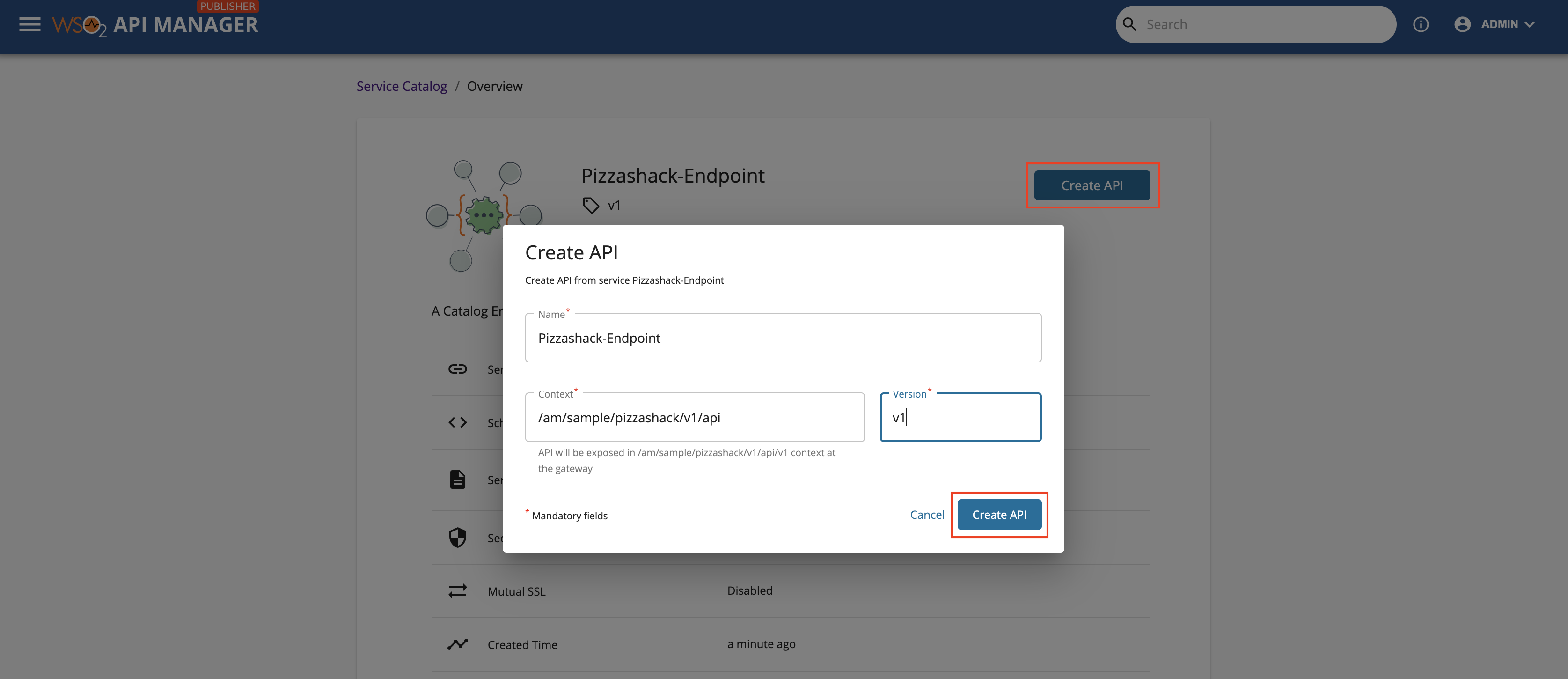This screenshot has height=679, width=1568.
Task: Focus the Version field containing v1
Action: (960, 417)
